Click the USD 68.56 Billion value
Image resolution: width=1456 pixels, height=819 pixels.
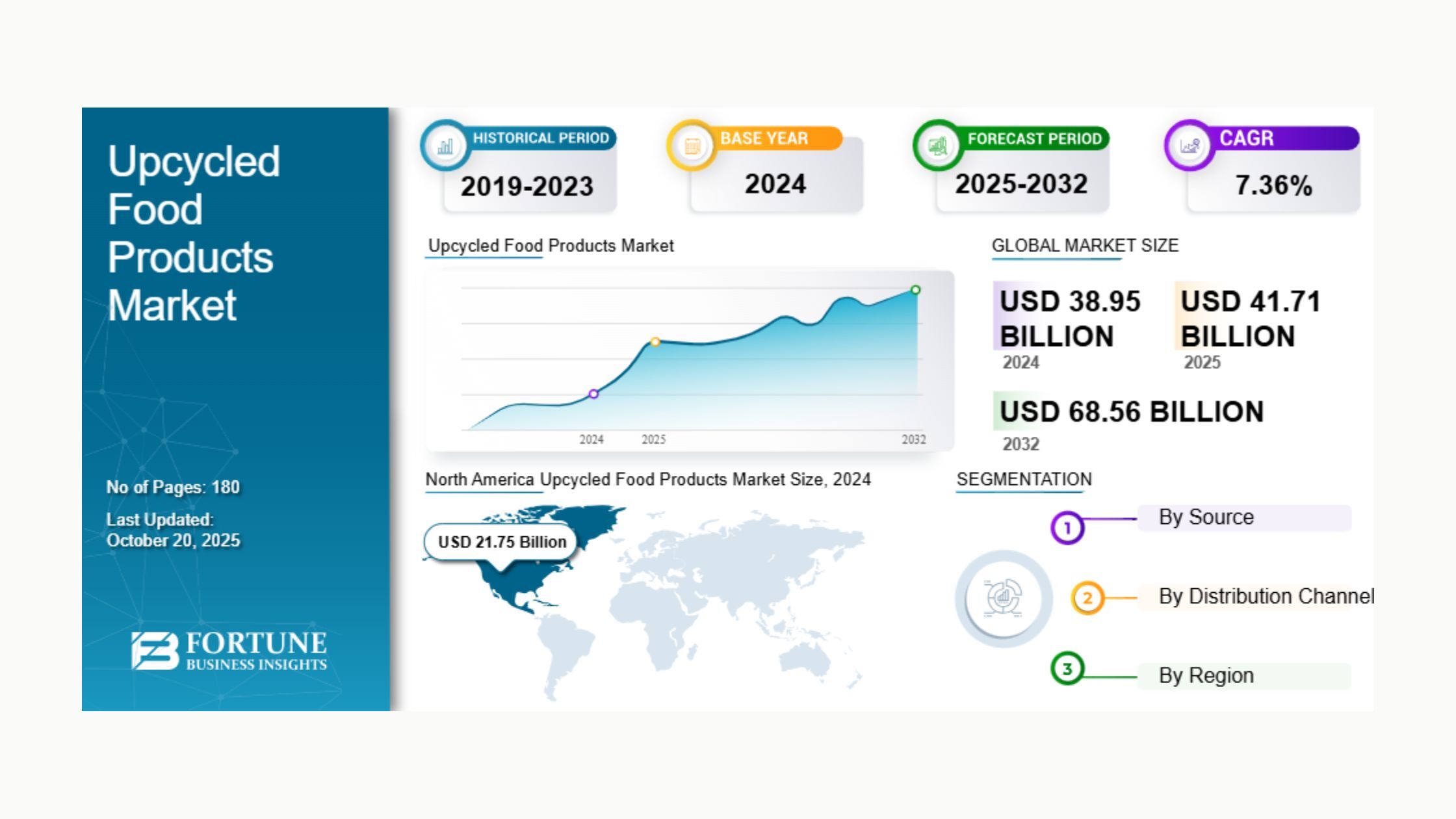pyautogui.click(x=1132, y=412)
